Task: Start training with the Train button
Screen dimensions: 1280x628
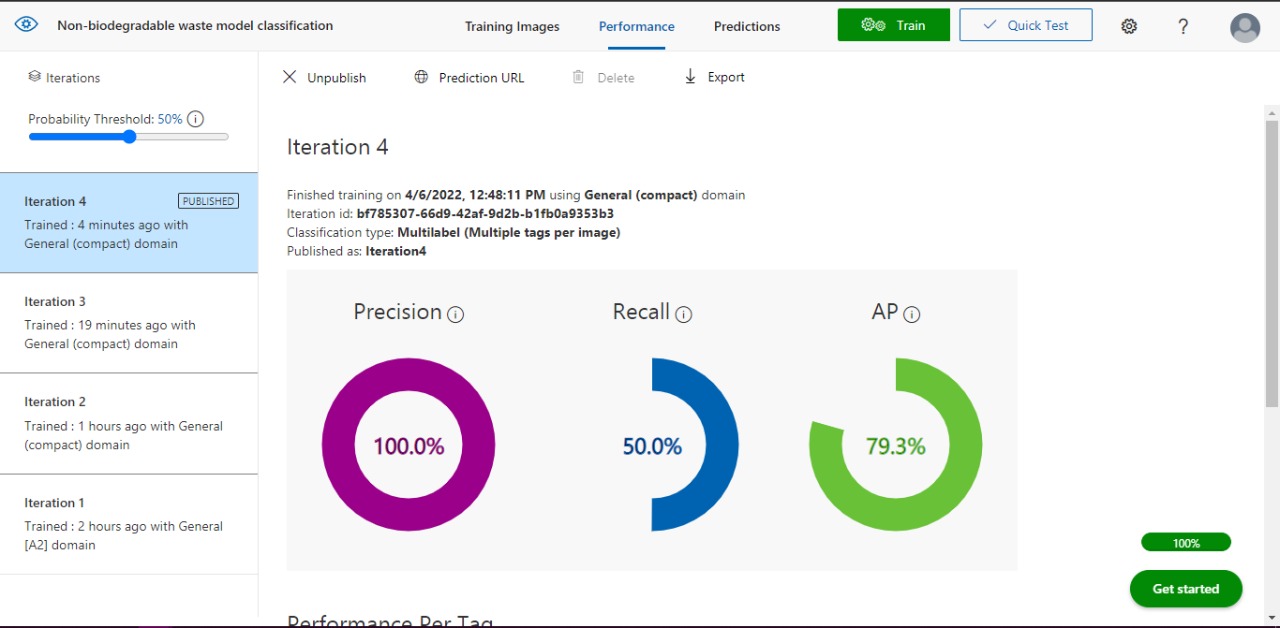Action: pos(894,25)
